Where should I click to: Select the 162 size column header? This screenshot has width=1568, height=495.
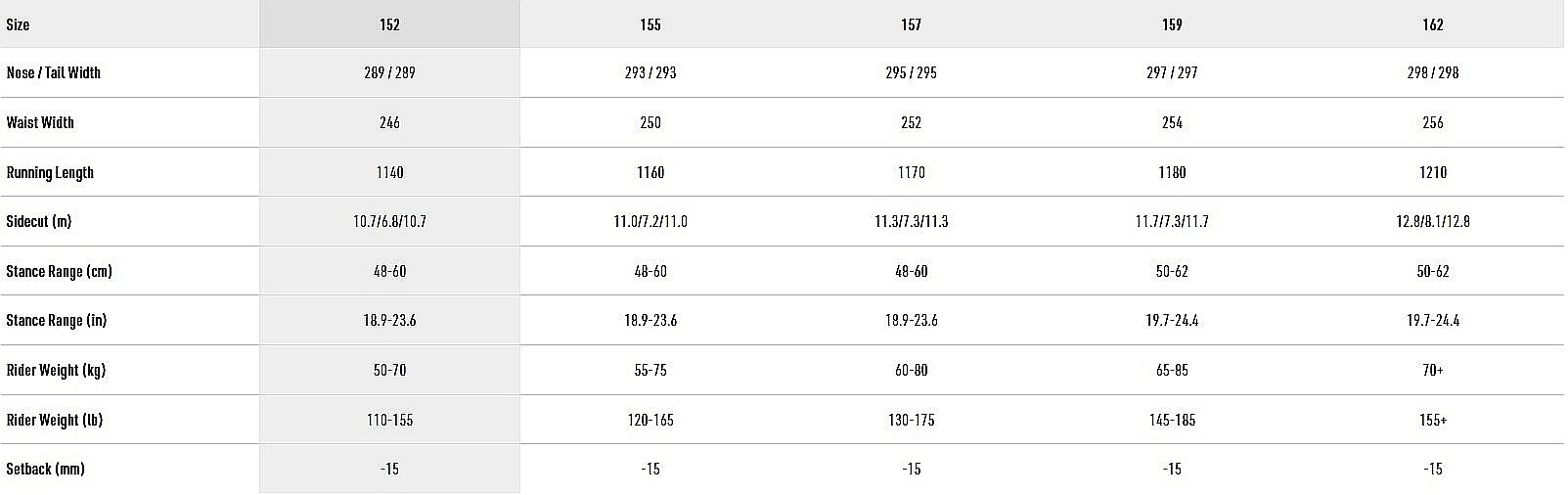[1433, 24]
